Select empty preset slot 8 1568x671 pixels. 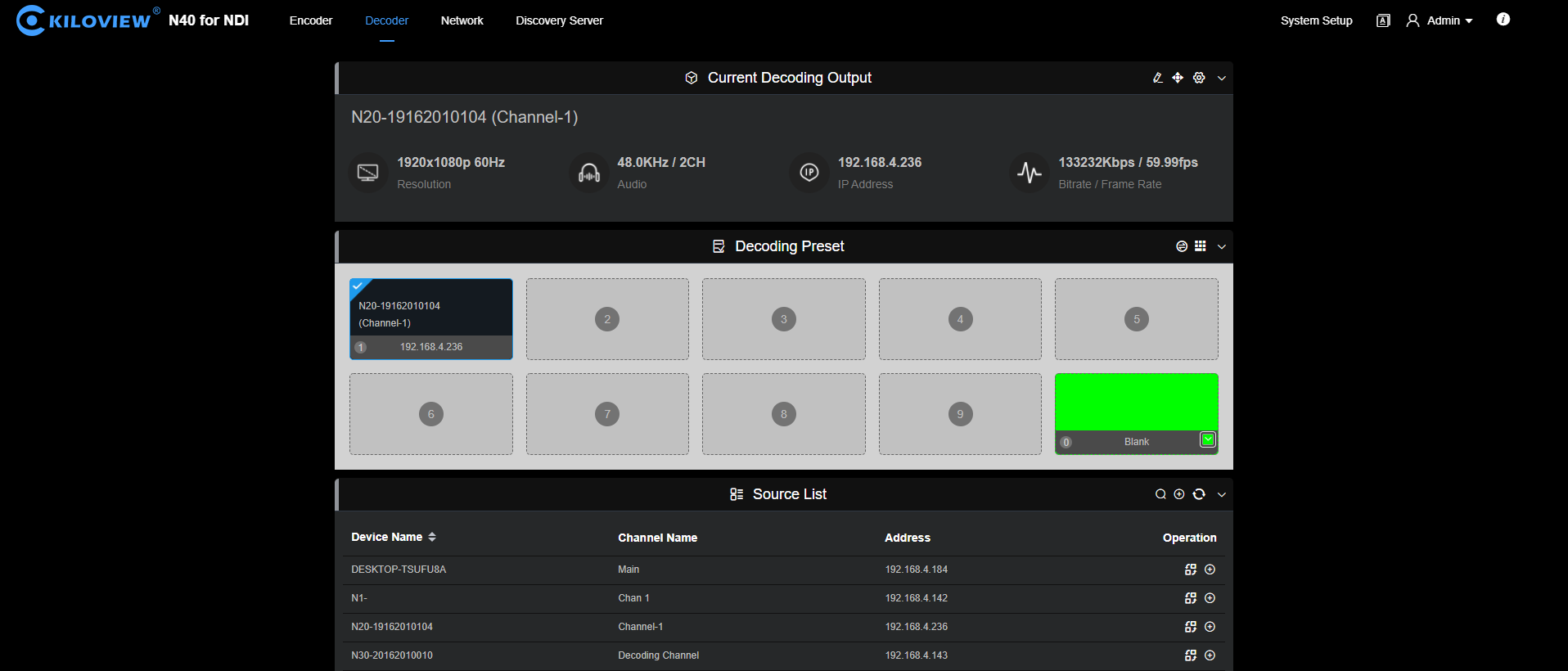point(784,414)
